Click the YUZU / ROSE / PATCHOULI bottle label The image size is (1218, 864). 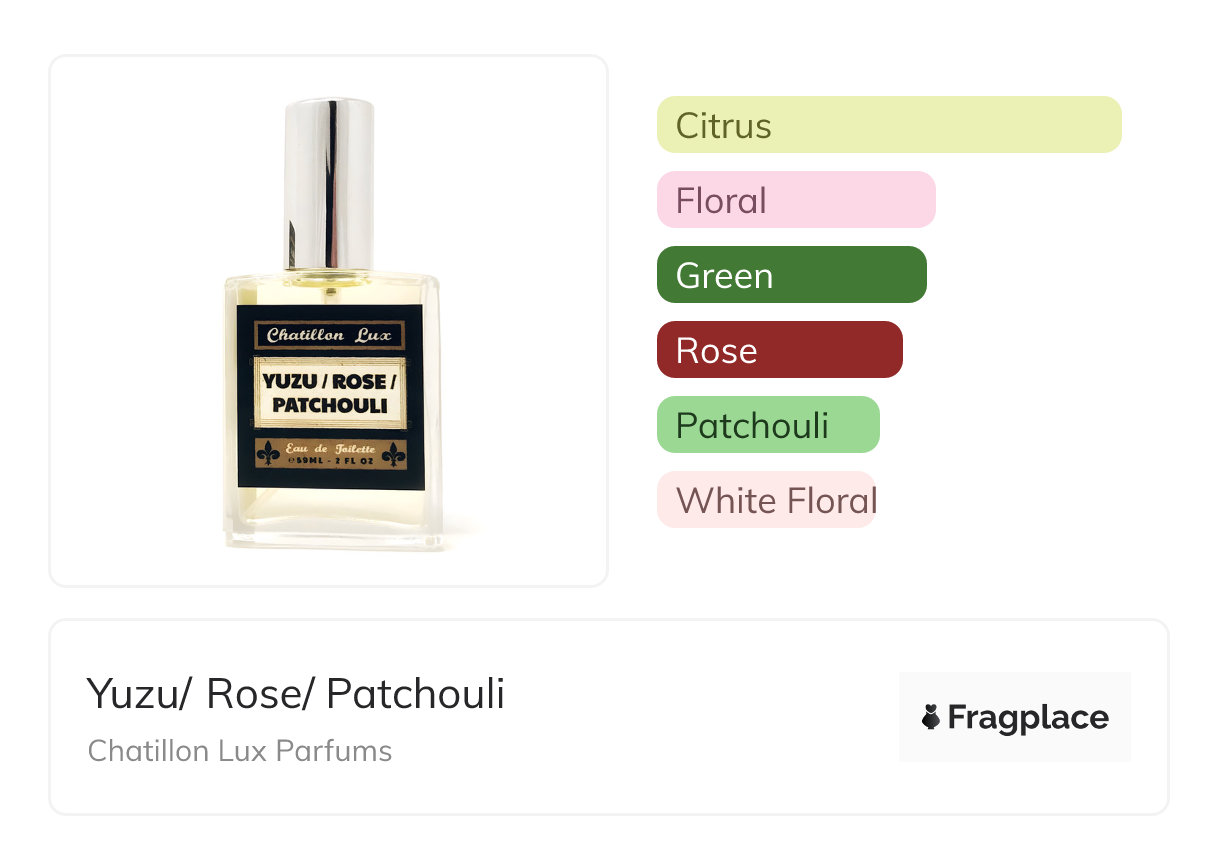pyautogui.click(x=330, y=393)
